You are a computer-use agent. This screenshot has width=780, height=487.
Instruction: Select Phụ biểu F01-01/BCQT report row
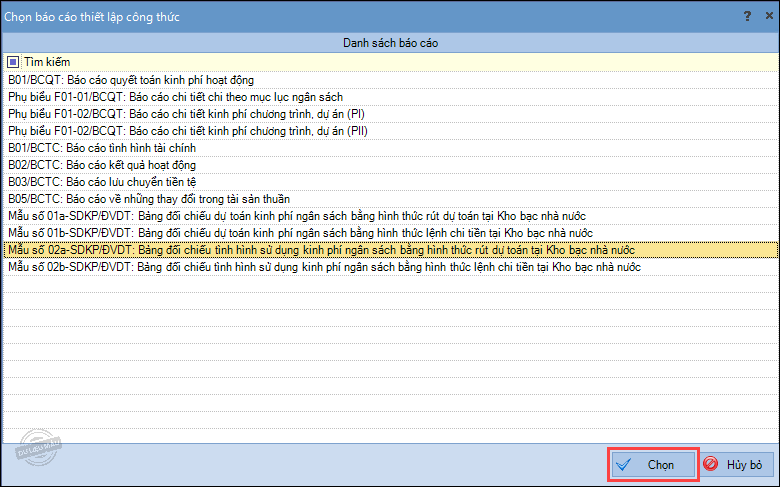pos(390,97)
